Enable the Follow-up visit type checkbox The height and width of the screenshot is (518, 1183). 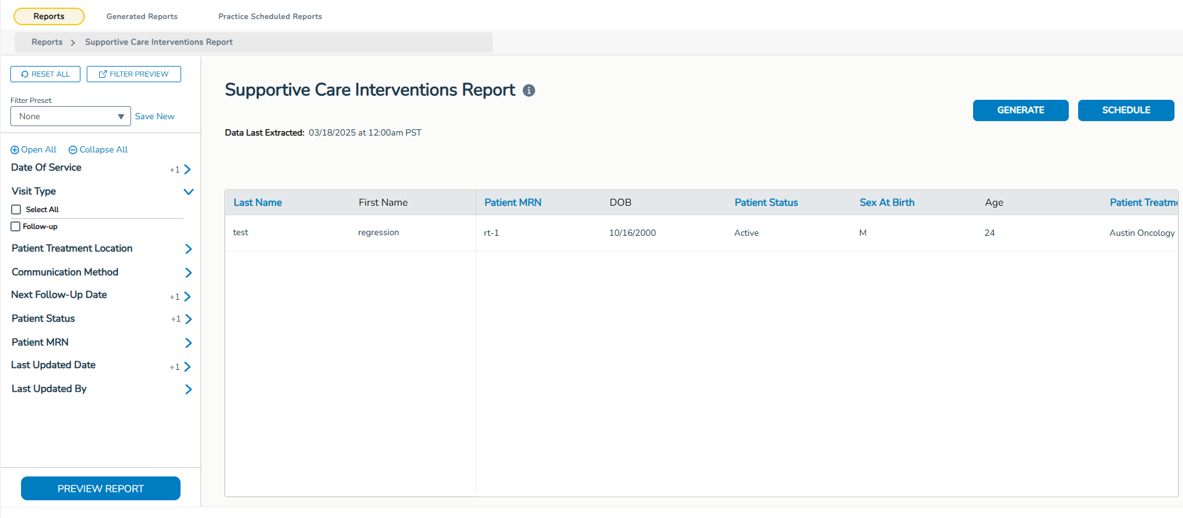16,227
